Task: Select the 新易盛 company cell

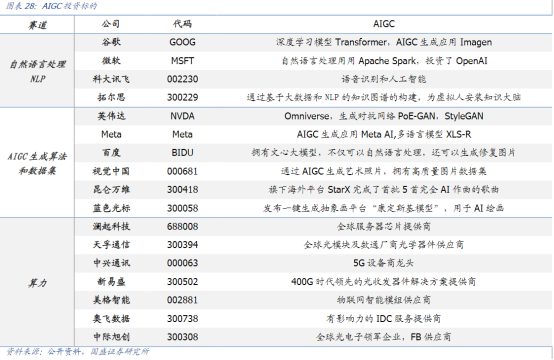Action: coord(111,282)
